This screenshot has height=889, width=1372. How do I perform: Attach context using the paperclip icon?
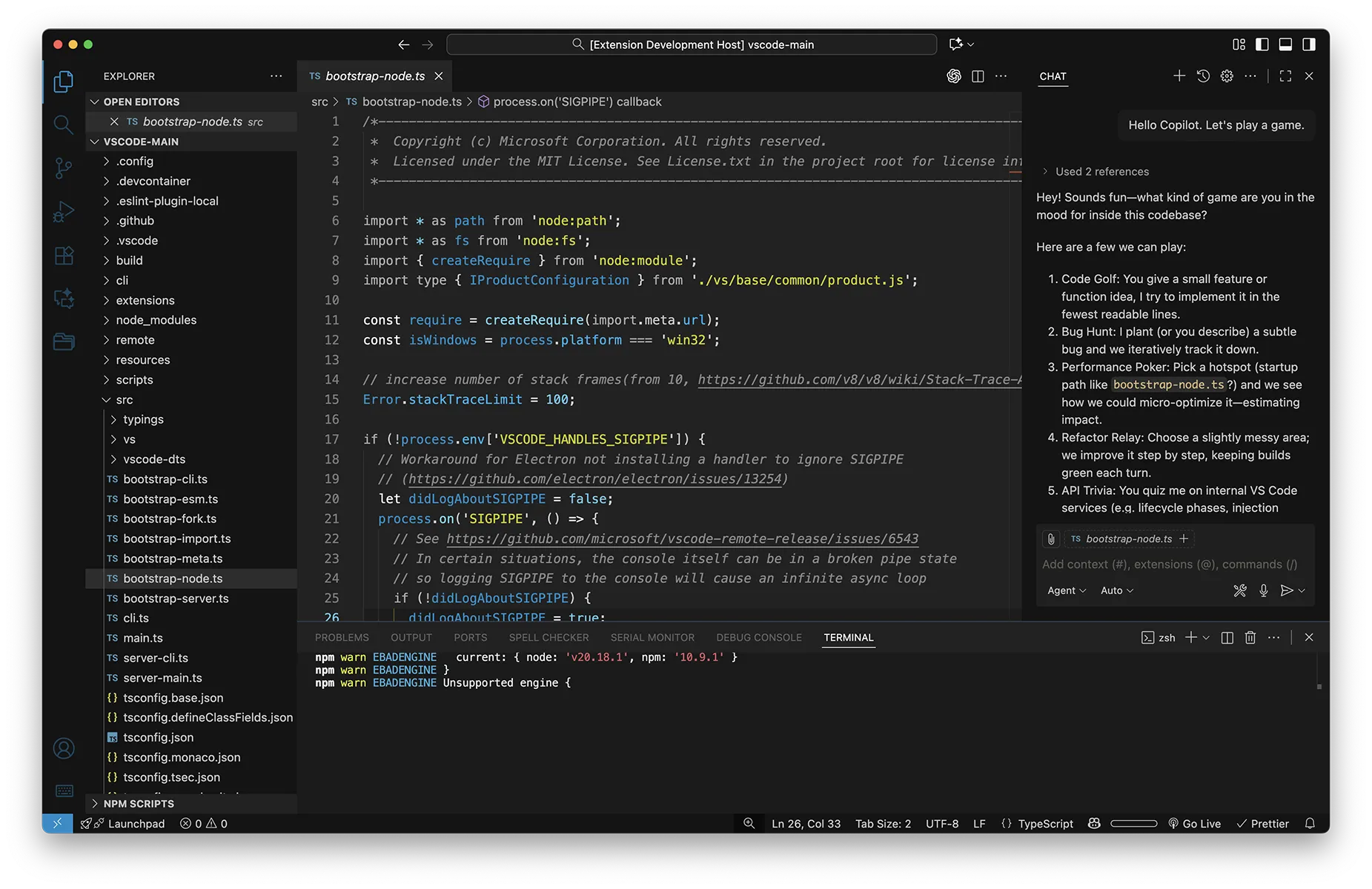(1050, 539)
